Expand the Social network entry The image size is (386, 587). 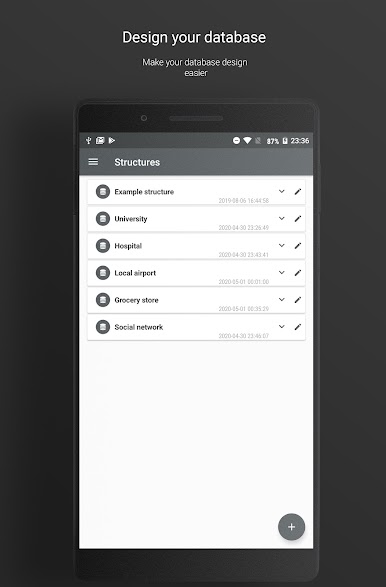[282, 326]
